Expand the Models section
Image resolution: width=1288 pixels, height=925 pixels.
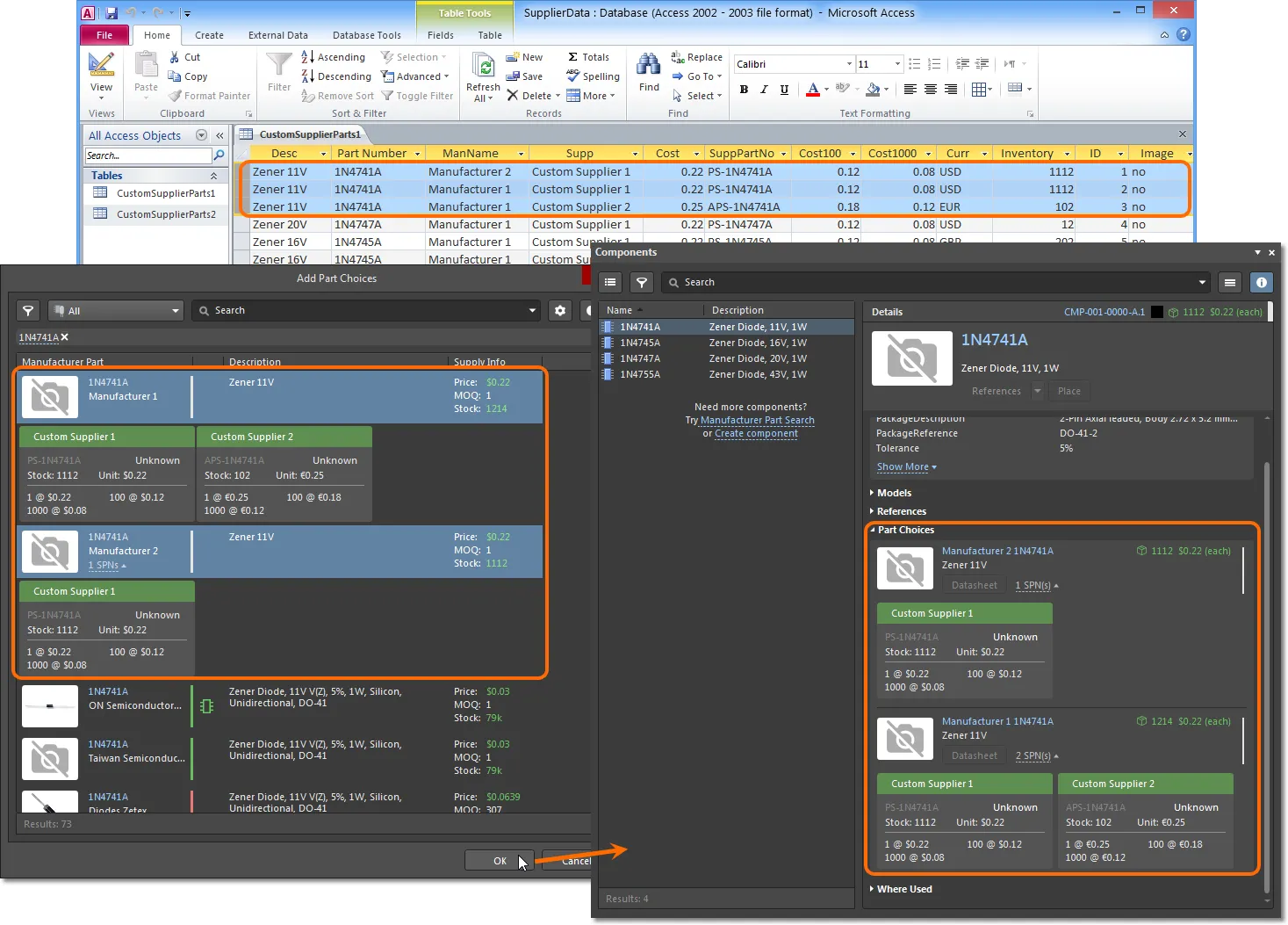[890, 493]
